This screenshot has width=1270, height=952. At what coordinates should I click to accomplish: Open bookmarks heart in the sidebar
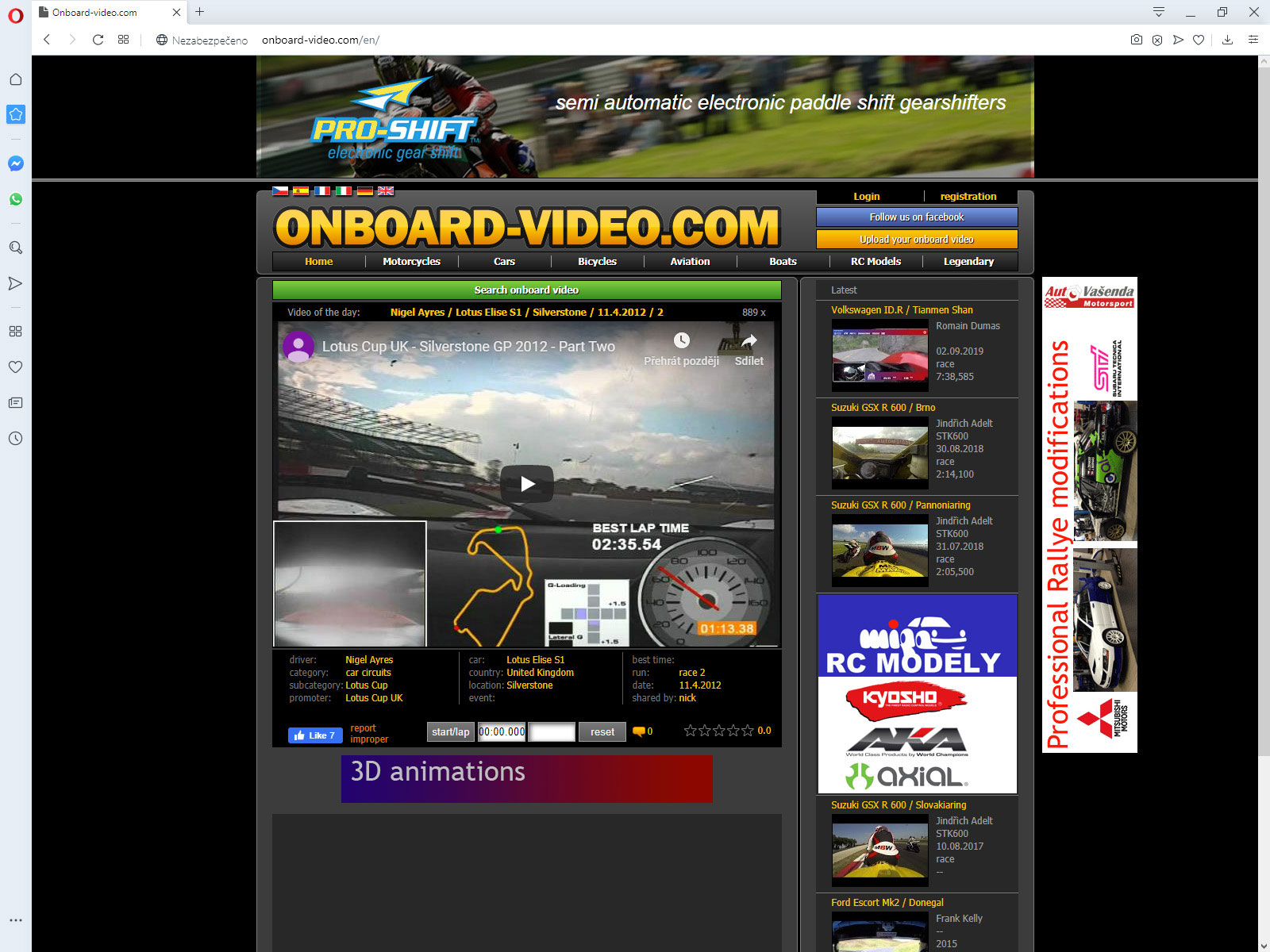15,367
